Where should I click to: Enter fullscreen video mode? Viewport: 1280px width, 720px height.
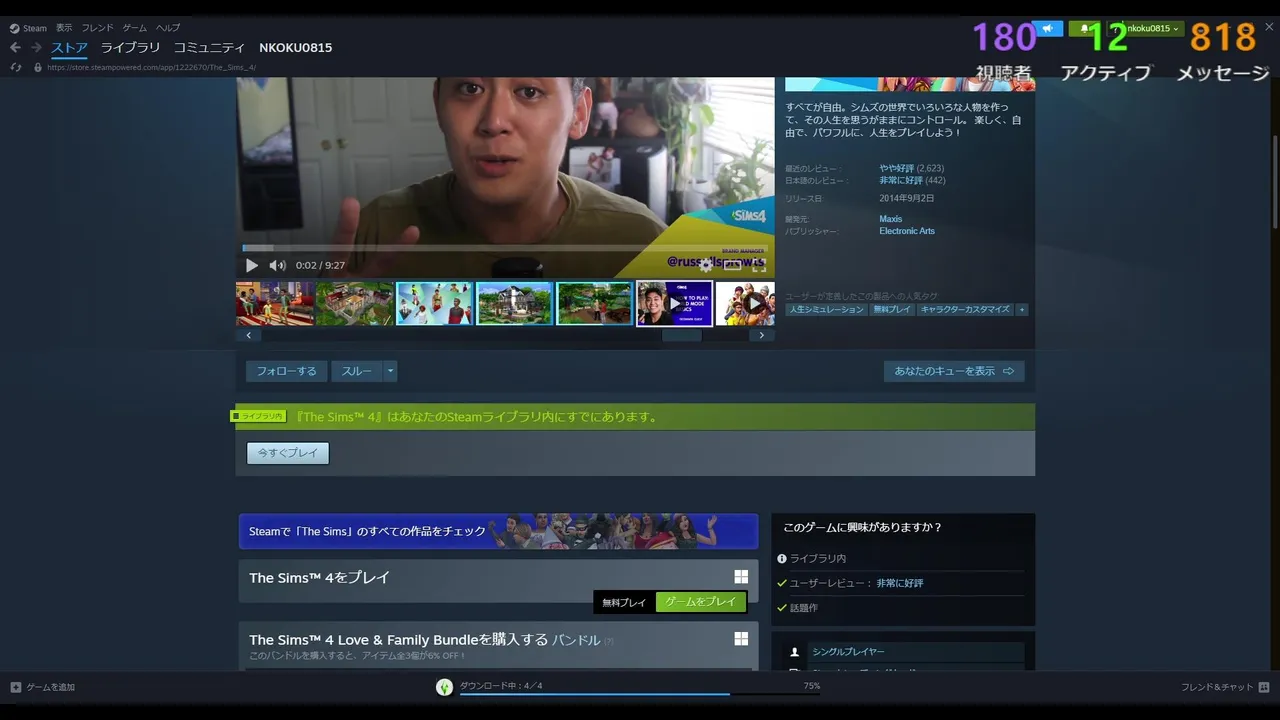tap(759, 265)
